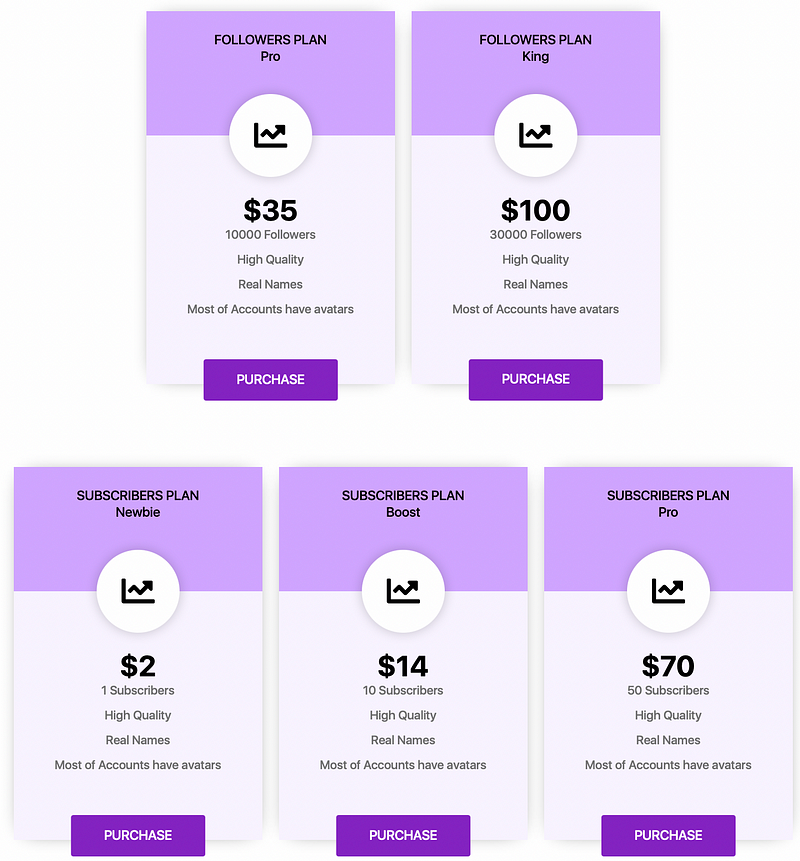The height and width of the screenshot is (861, 800).
Task: Purchase the $70 Subscribers Pro plan
Action: (668, 835)
